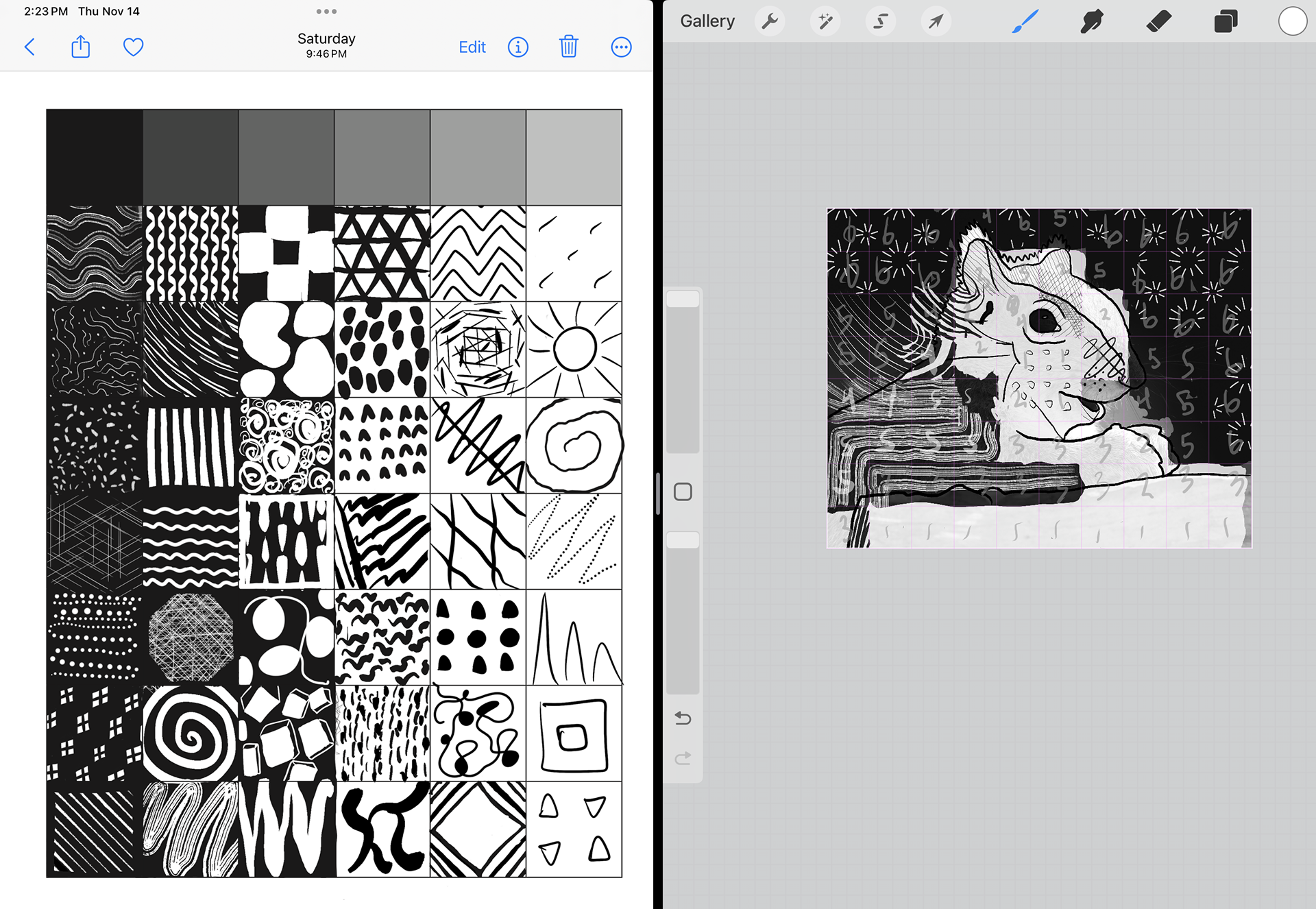The width and height of the screenshot is (1316, 909).
Task: Click the brush opacity slider
Action: coord(683,613)
